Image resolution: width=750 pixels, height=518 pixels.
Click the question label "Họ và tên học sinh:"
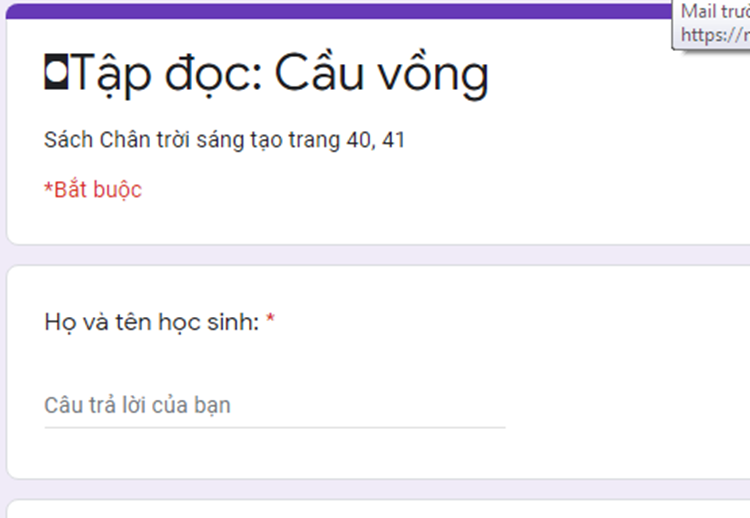point(152,322)
